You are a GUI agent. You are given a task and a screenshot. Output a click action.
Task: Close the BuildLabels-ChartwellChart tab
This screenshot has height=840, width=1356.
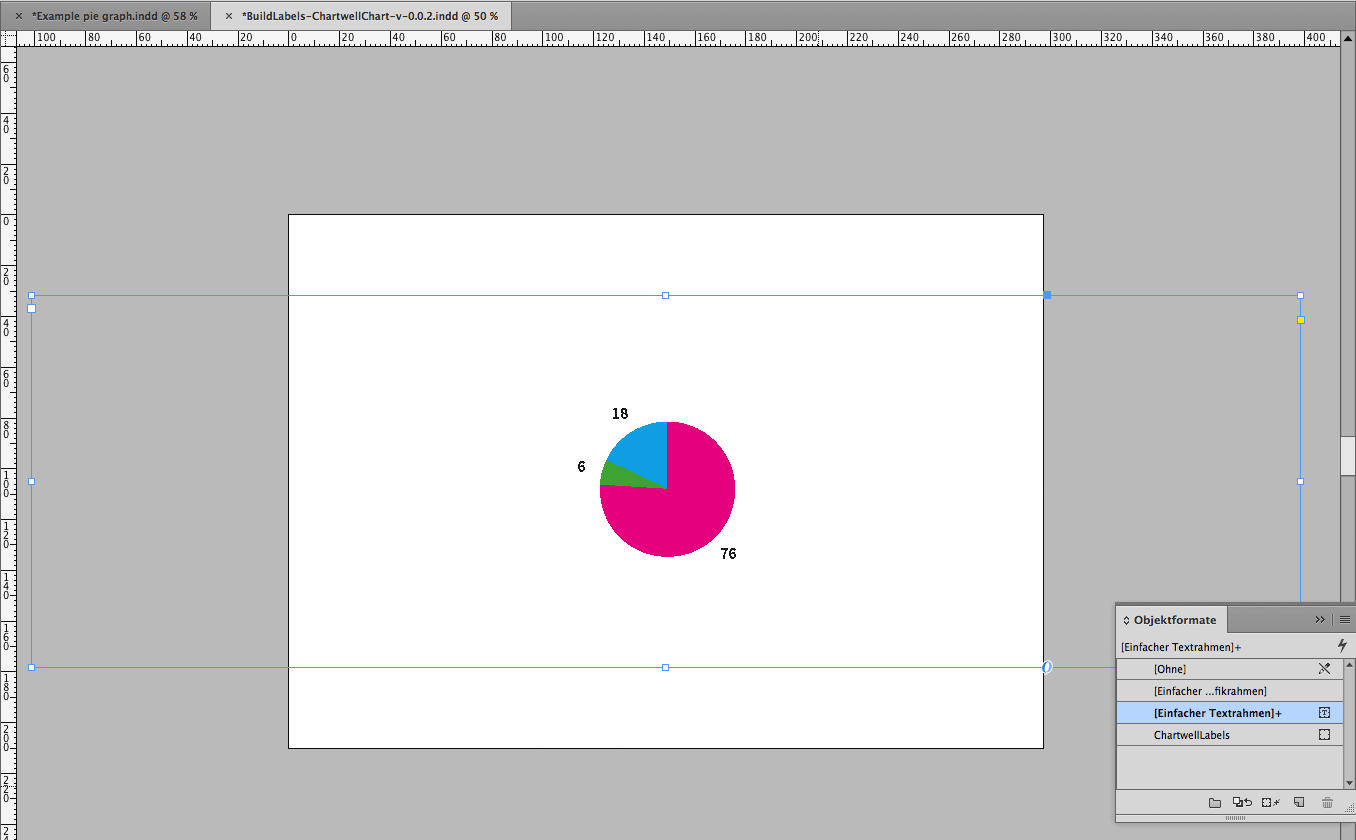229,16
